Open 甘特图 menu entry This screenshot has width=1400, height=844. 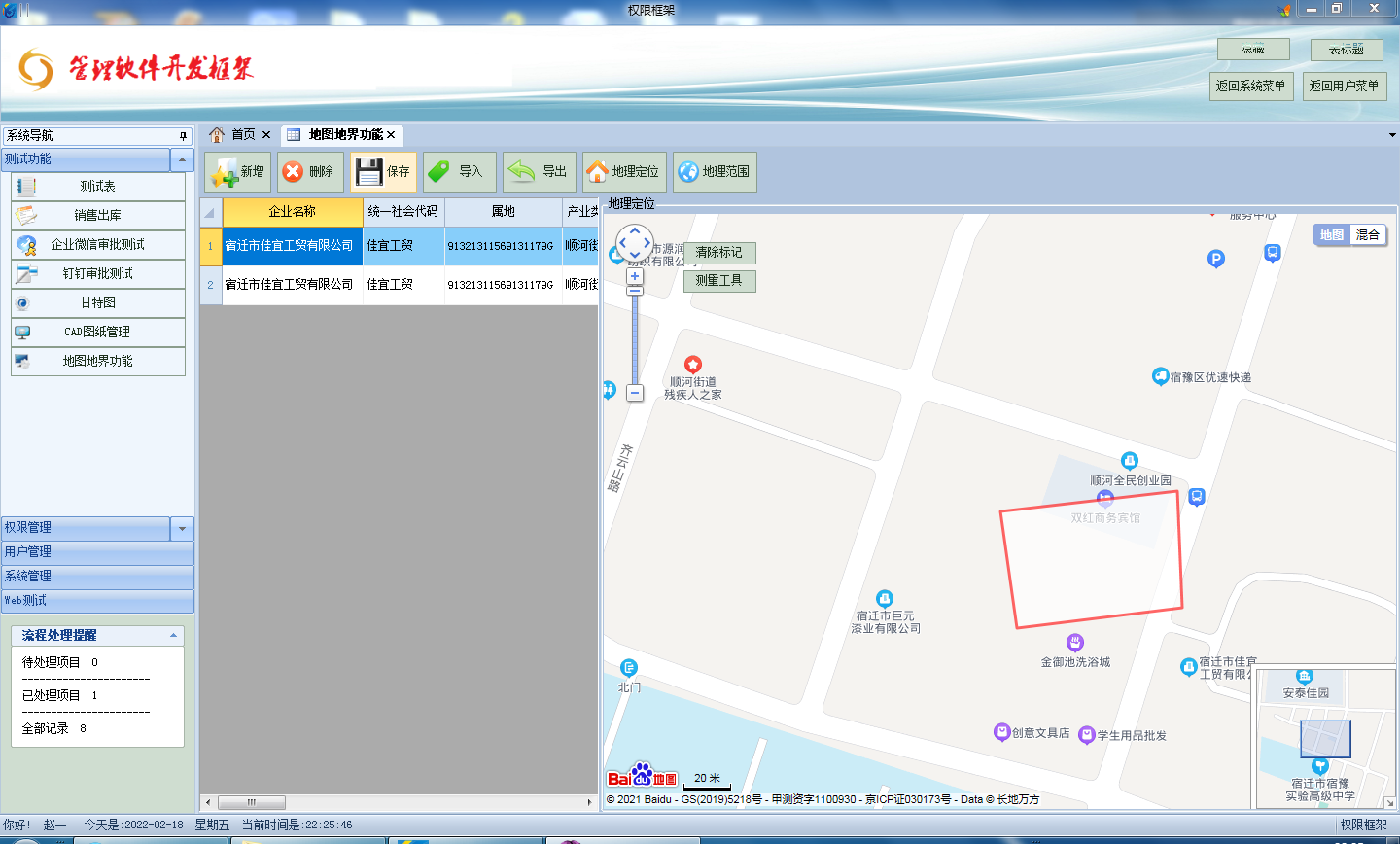coord(97,303)
